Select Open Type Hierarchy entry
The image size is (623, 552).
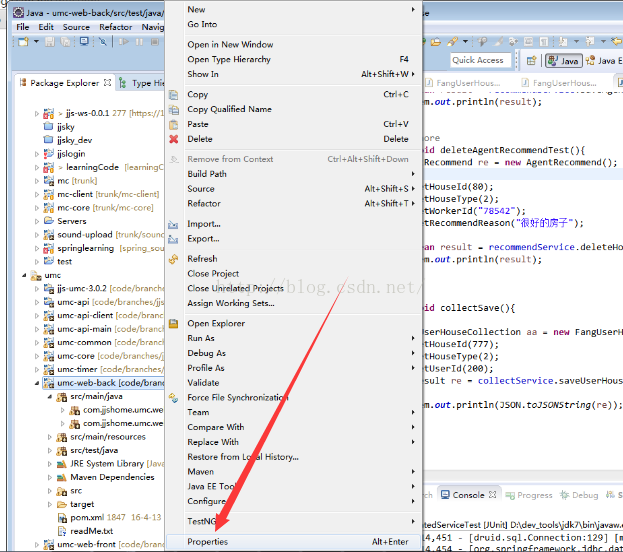coord(293,59)
